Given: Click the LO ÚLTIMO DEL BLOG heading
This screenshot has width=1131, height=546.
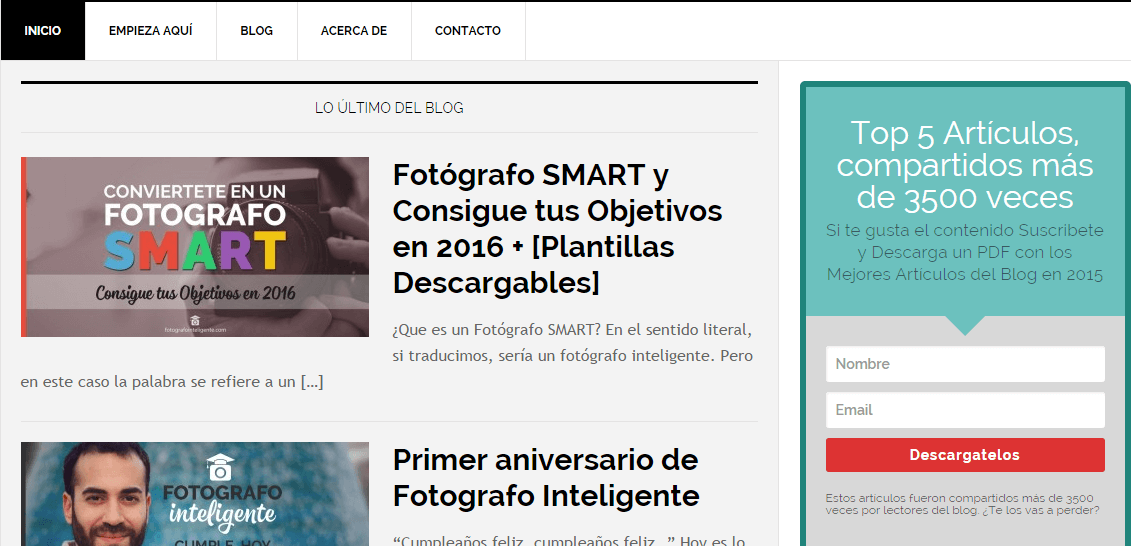Looking at the screenshot, I should click(x=389, y=108).
